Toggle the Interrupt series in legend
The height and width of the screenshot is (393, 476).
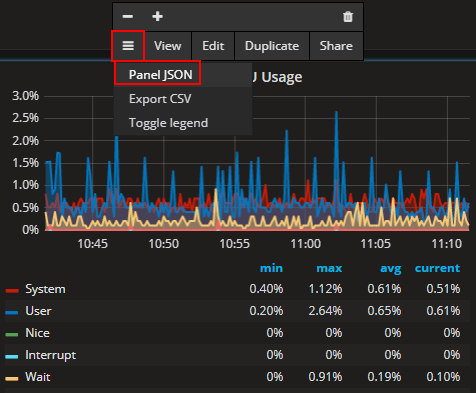pyautogui.click(x=51, y=355)
